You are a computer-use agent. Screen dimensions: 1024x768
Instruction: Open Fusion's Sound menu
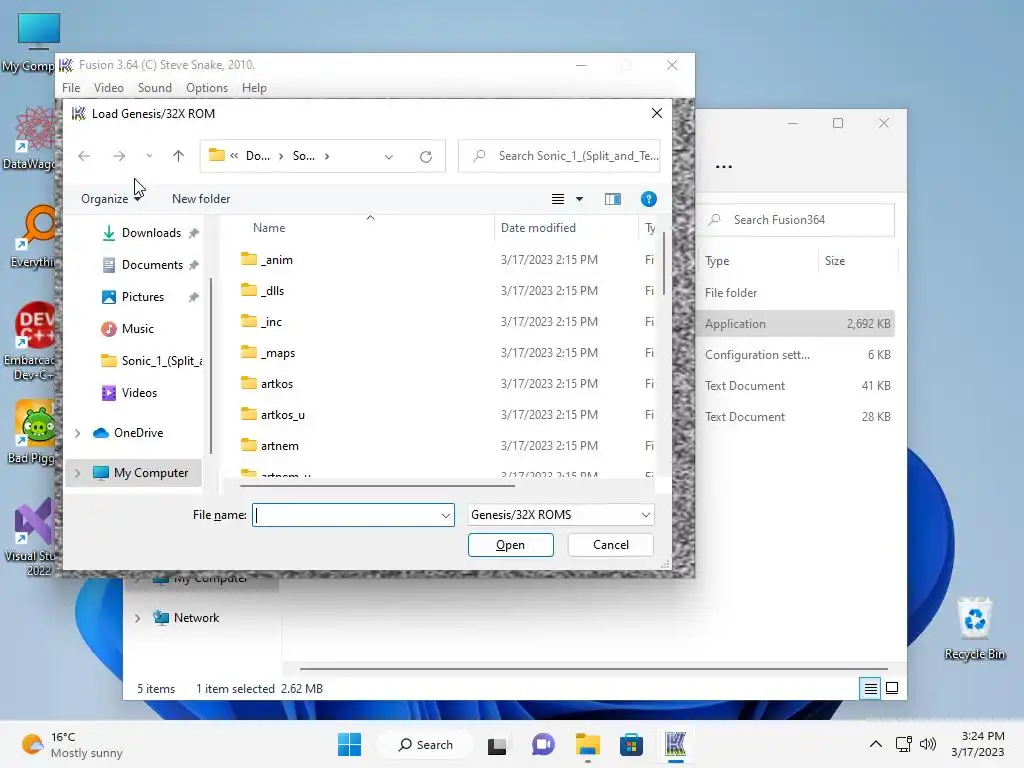coord(155,88)
